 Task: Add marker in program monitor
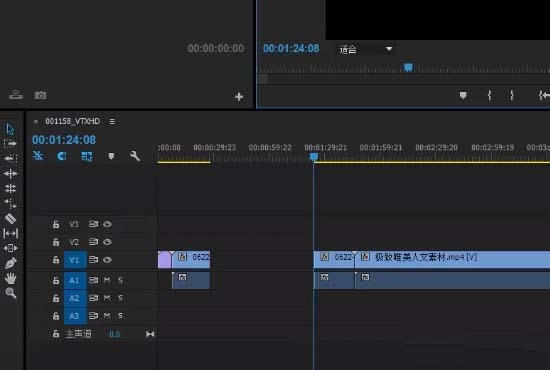(x=463, y=95)
